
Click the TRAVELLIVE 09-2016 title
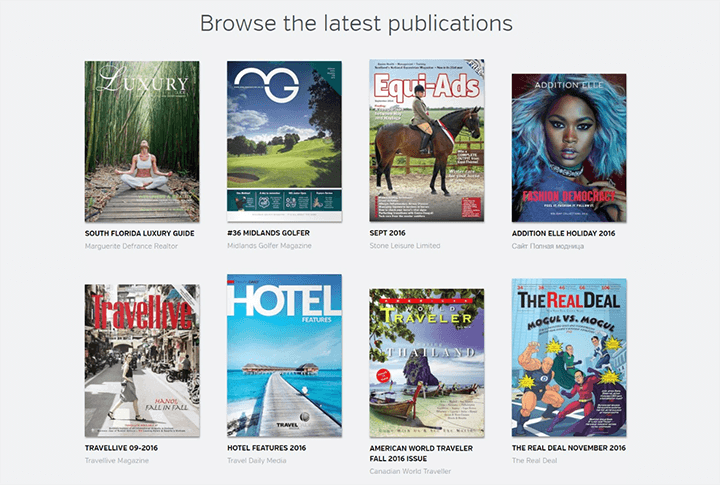(x=121, y=448)
